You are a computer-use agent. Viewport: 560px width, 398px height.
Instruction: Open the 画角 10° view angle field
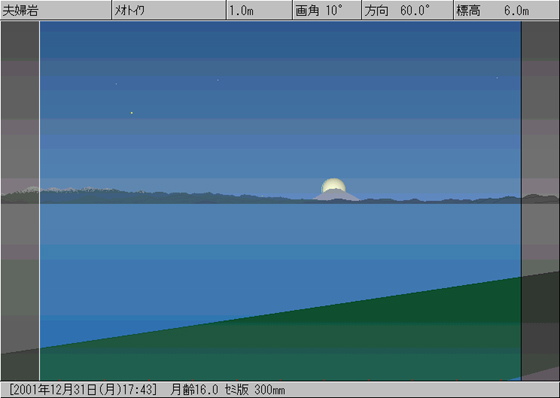point(327,10)
